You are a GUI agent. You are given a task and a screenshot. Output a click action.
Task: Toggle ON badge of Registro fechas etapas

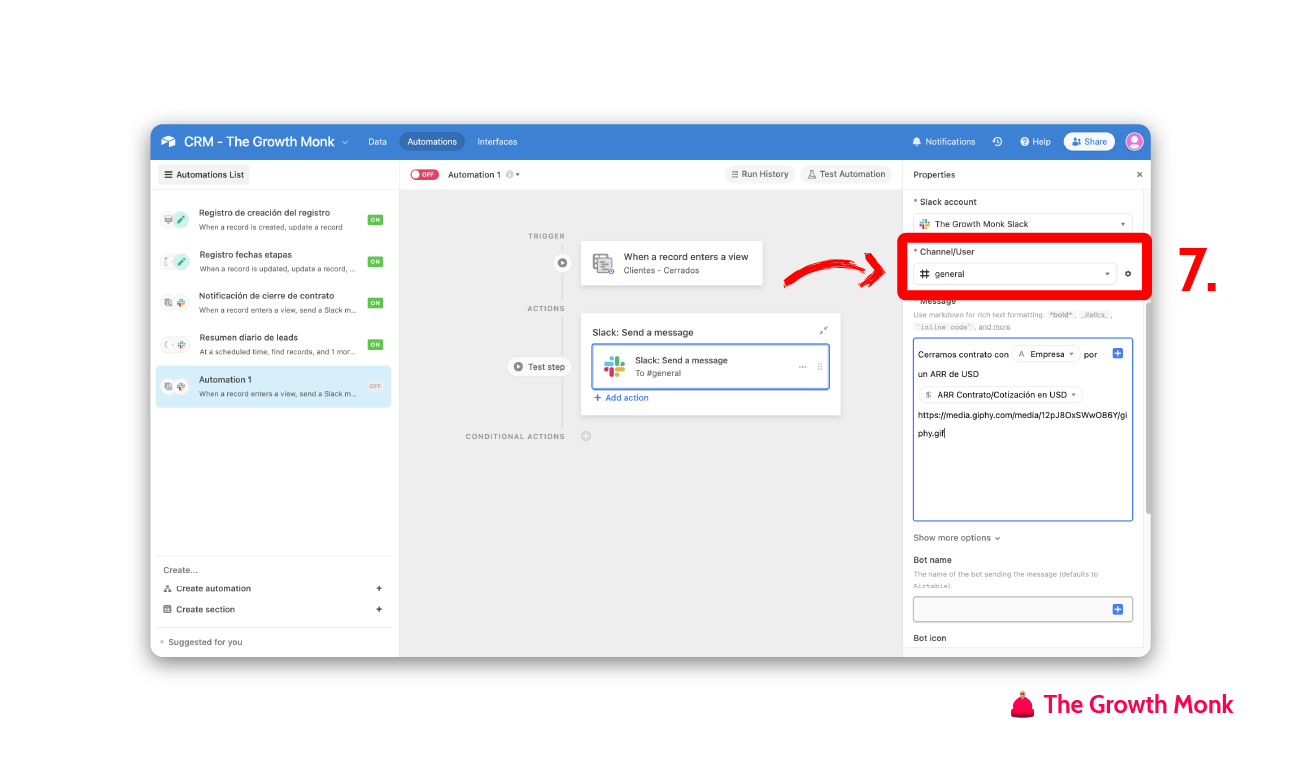point(375,262)
